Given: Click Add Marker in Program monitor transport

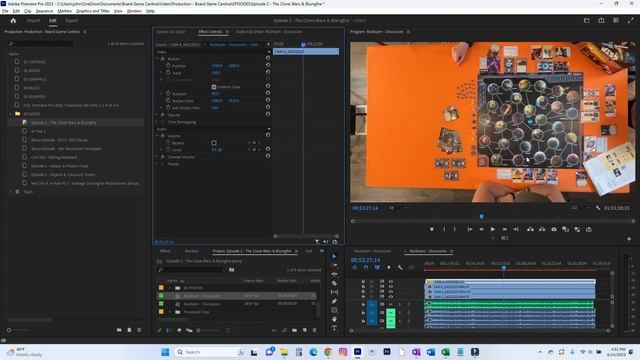Looking at the screenshot, I should point(432,229).
